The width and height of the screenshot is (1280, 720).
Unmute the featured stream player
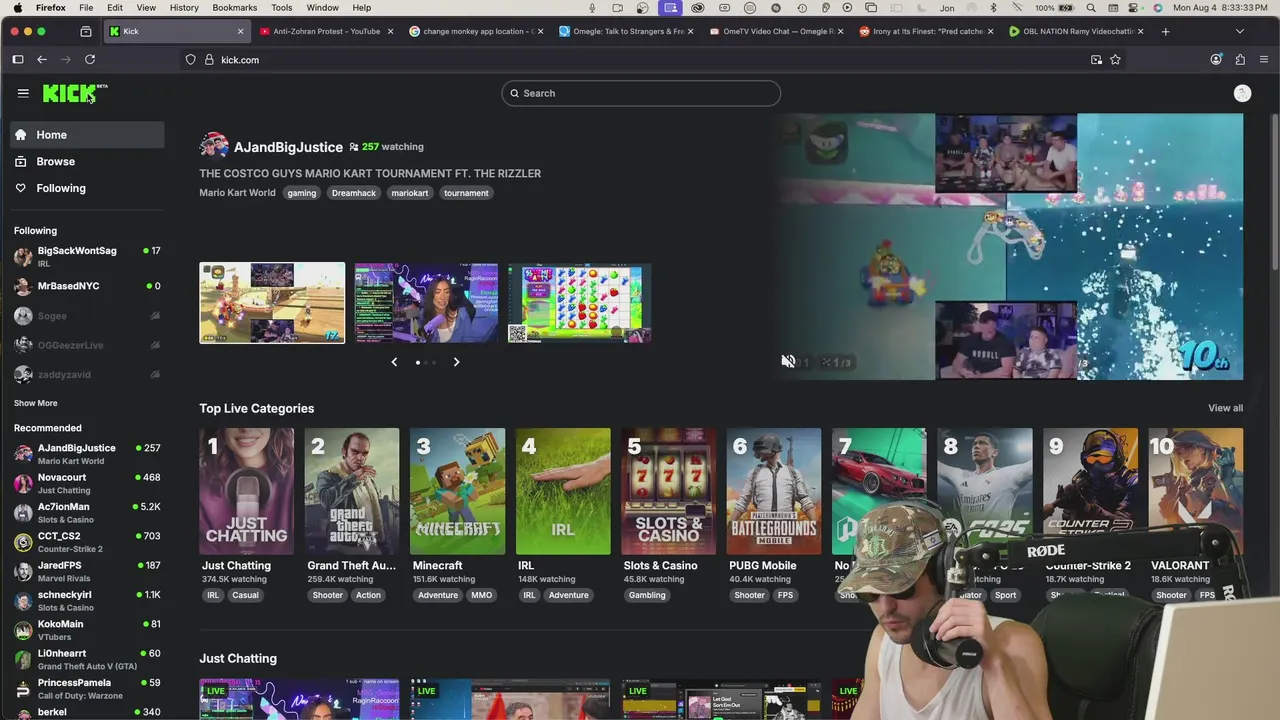[x=788, y=362]
